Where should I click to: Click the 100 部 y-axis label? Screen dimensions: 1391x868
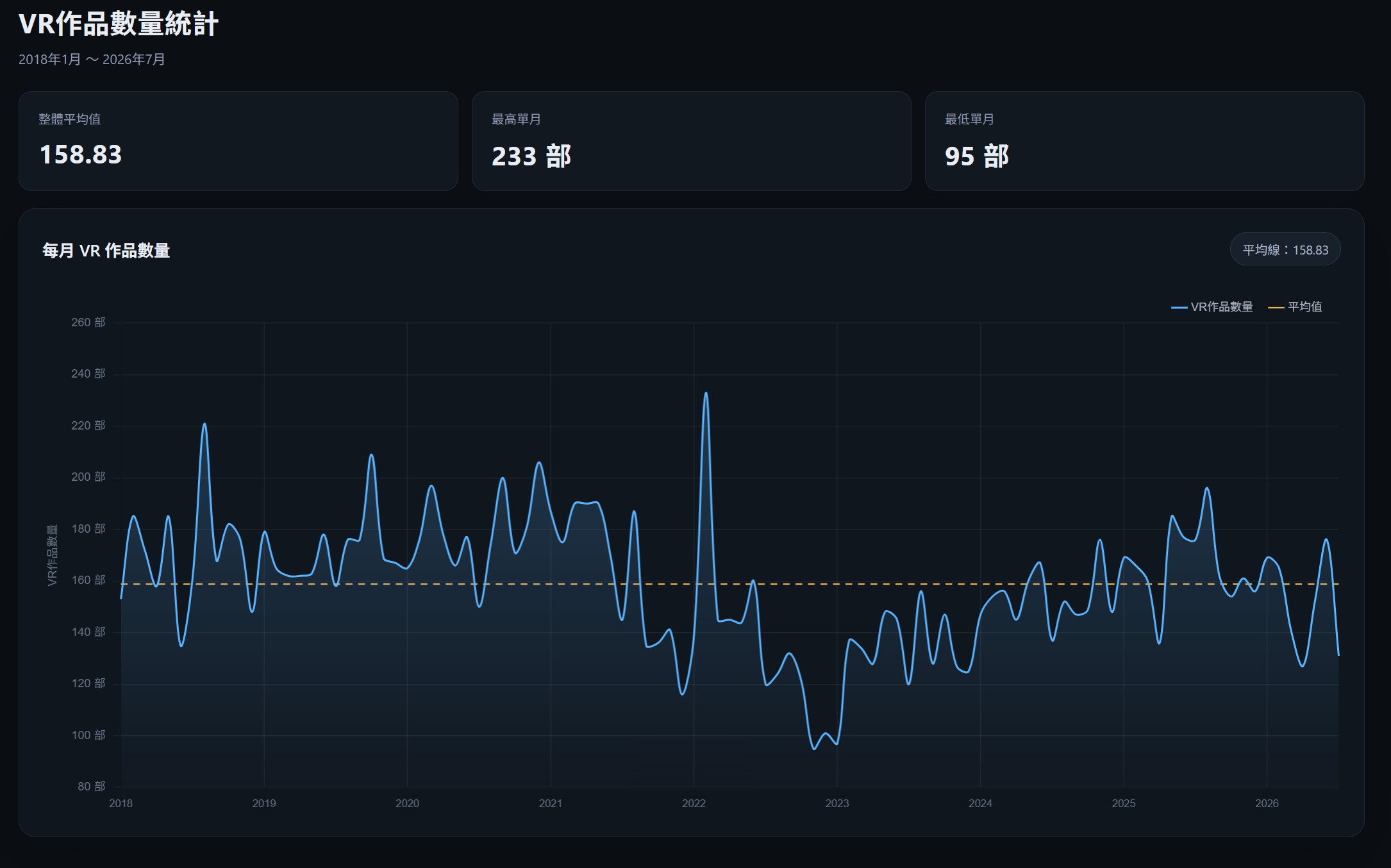coord(88,735)
